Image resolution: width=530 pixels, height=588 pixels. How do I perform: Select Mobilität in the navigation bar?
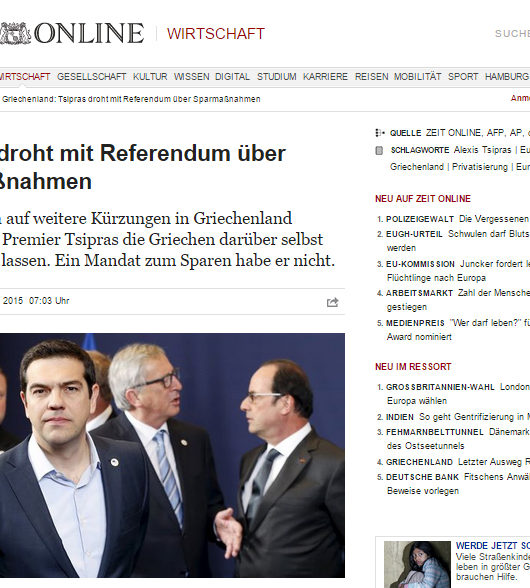417,77
